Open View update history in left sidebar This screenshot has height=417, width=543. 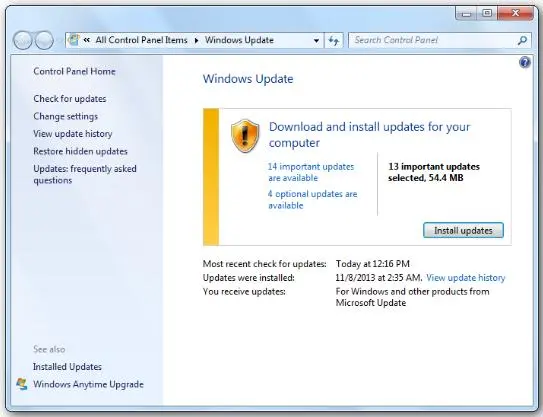(x=73, y=134)
